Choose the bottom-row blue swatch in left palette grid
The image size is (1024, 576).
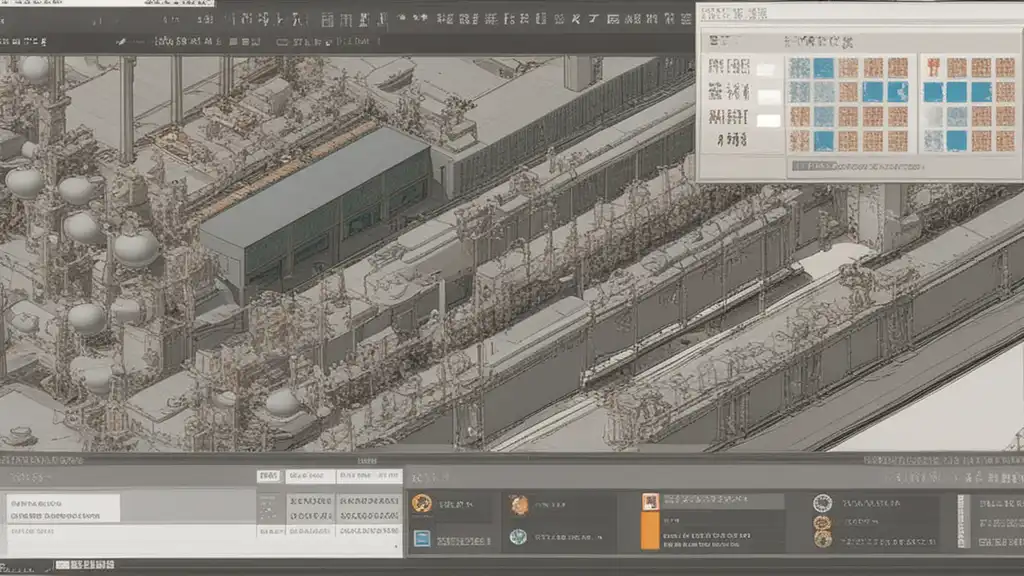tap(823, 141)
